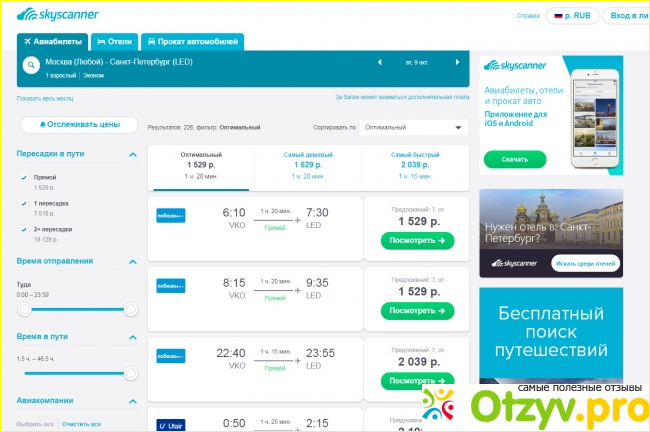Uncheck the Прямой direct flights checkbox
The height and width of the screenshot is (432, 650).
tap(24, 176)
